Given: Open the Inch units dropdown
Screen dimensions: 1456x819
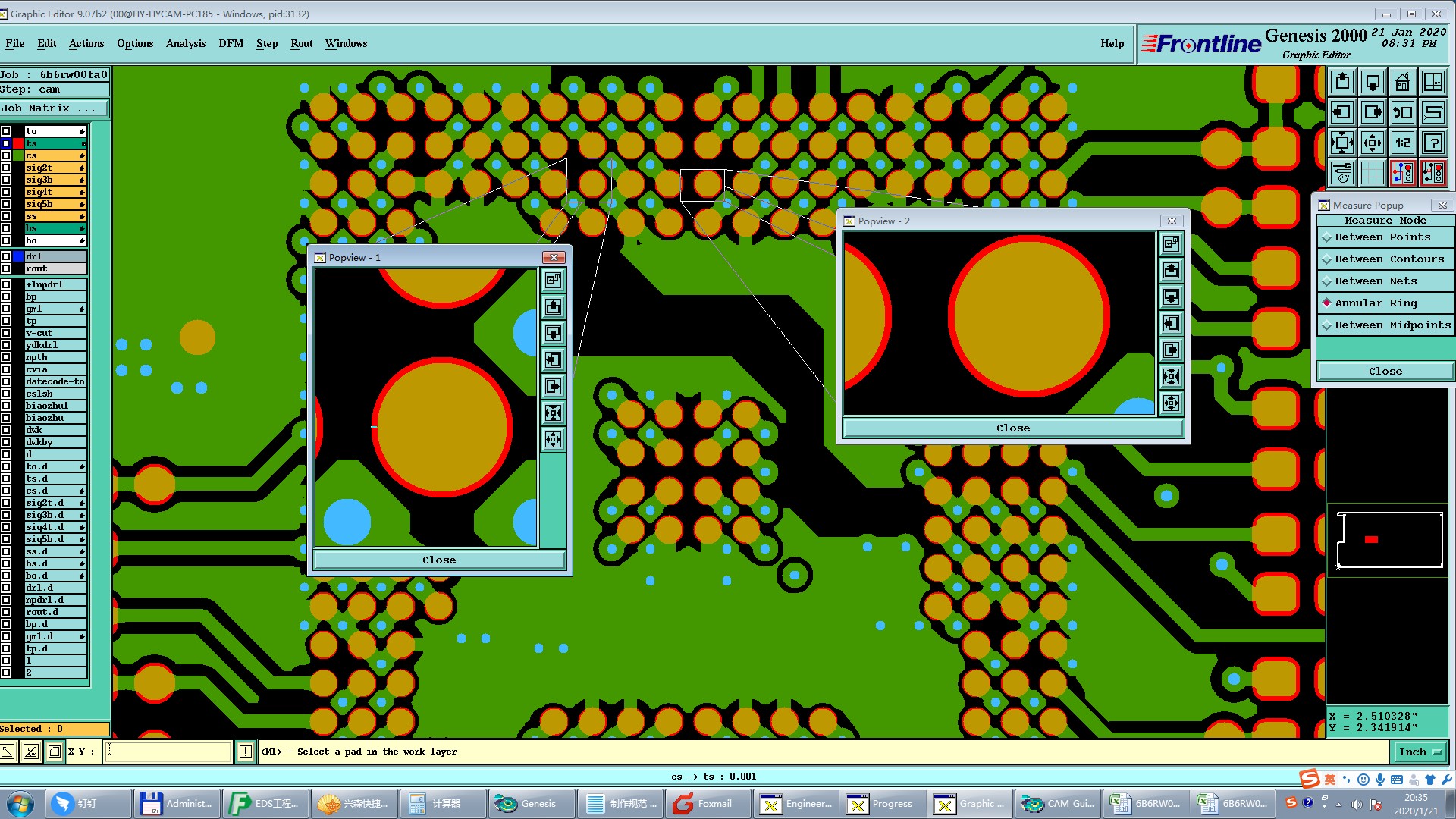Looking at the screenshot, I should pos(1420,752).
